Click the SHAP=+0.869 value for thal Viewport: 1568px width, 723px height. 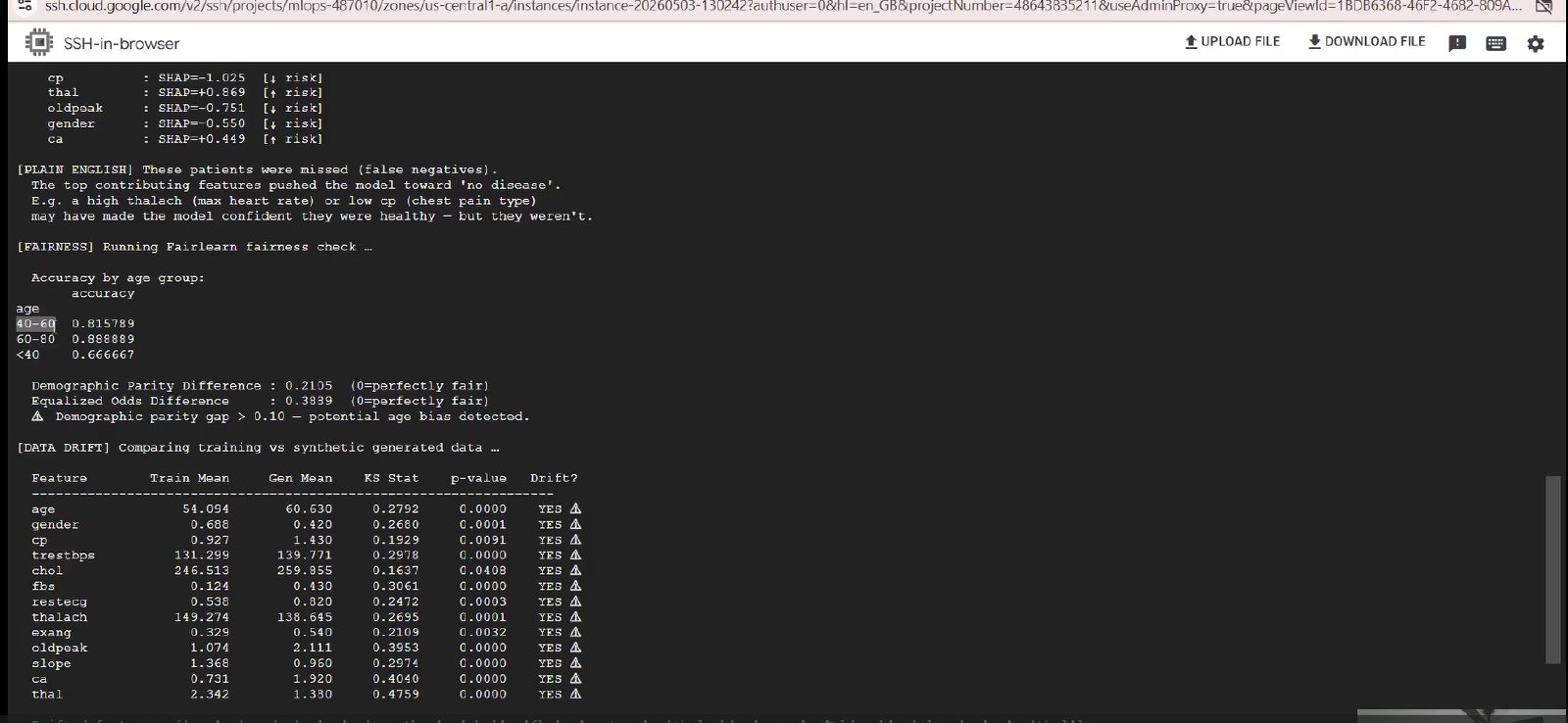(202, 93)
